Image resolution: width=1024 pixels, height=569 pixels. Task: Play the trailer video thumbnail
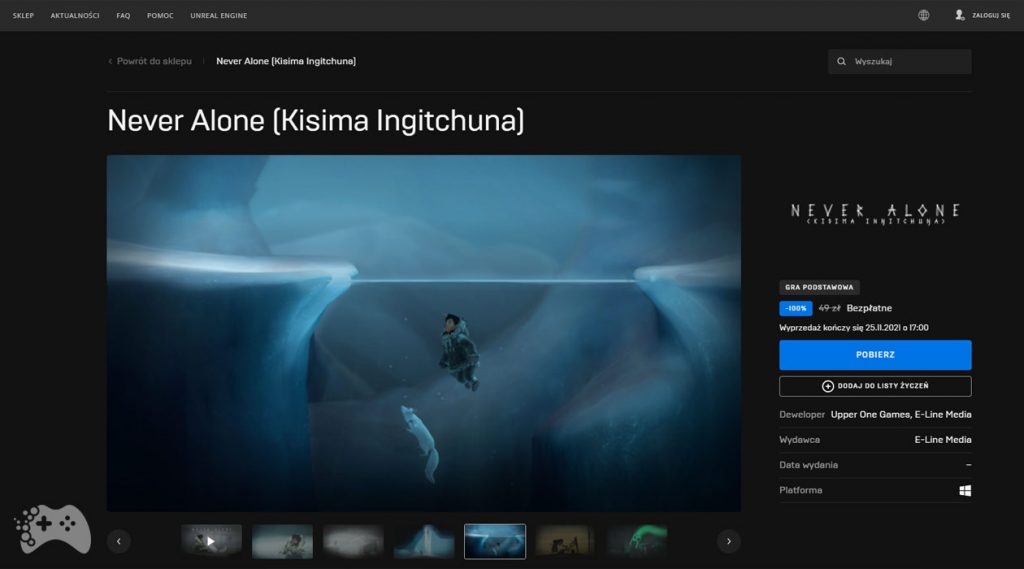[x=211, y=541]
